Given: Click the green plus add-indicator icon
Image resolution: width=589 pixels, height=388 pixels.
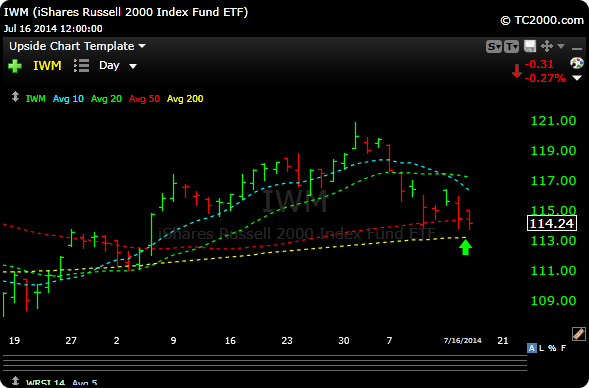Looking at the screenshot, I should [15, 66].
